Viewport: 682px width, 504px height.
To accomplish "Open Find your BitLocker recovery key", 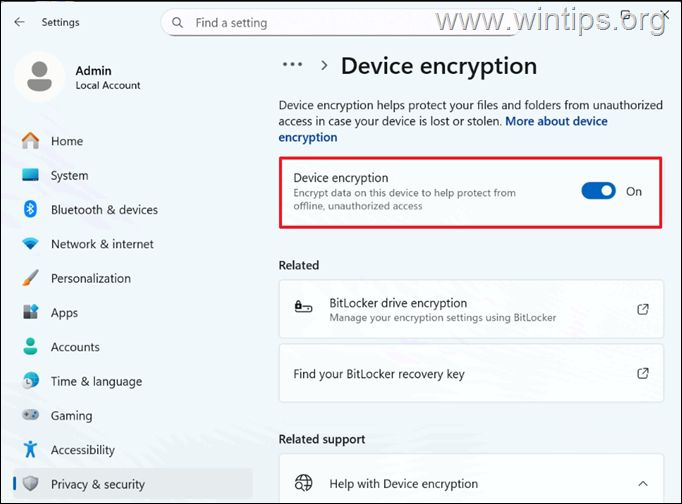I will coord(471,373).
